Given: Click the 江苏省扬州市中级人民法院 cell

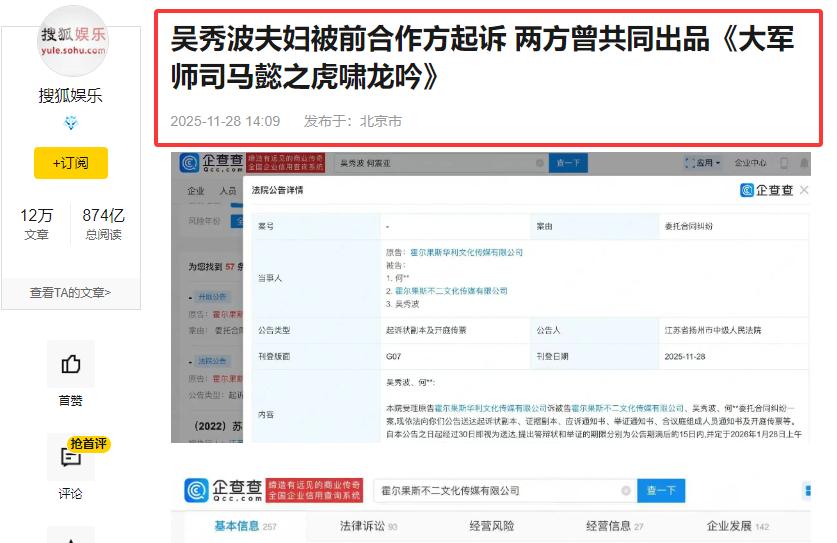Looking at the screenshot, I should point(734,330).
